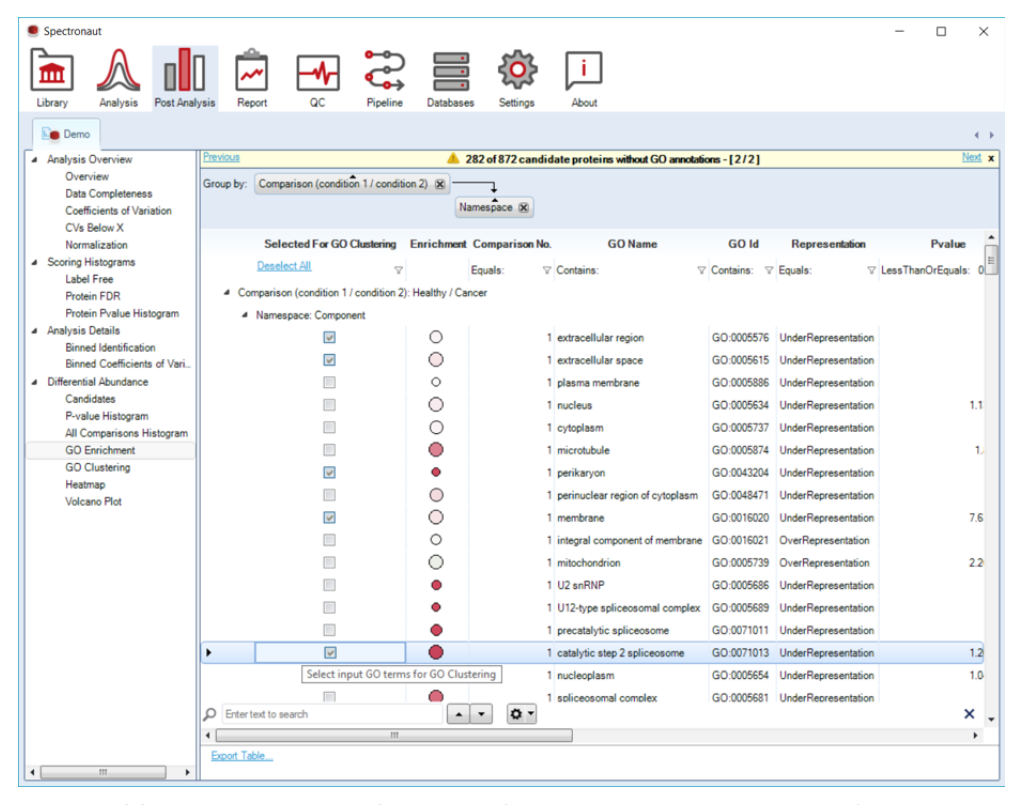This screenshot has height=805, width=1023.
Task: Select GO Clustering in the tree
Action: coord(97,468)
